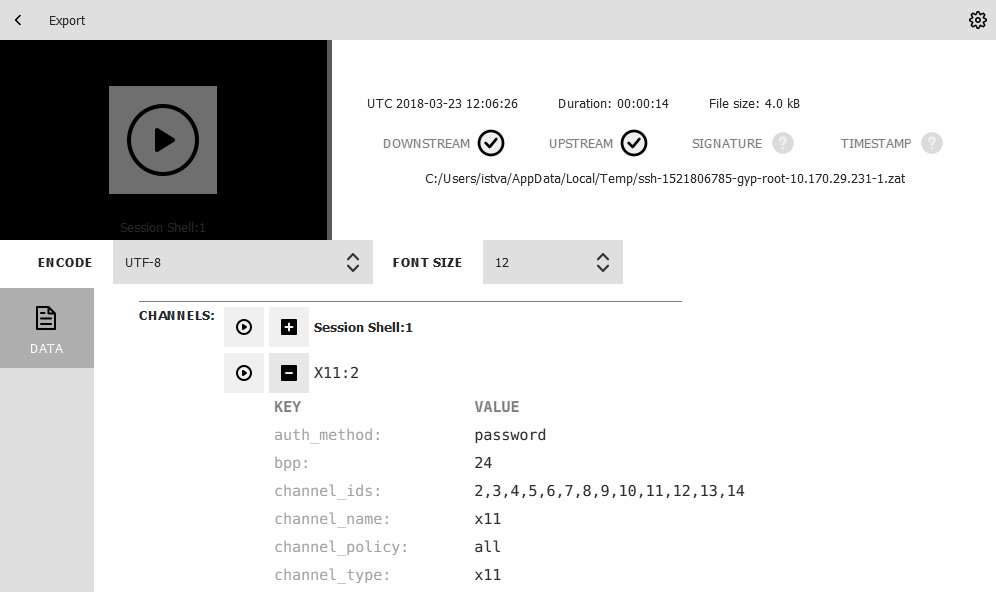Select the Session Shell:1 channel label
Screen dimensions: 996x592
363,328
